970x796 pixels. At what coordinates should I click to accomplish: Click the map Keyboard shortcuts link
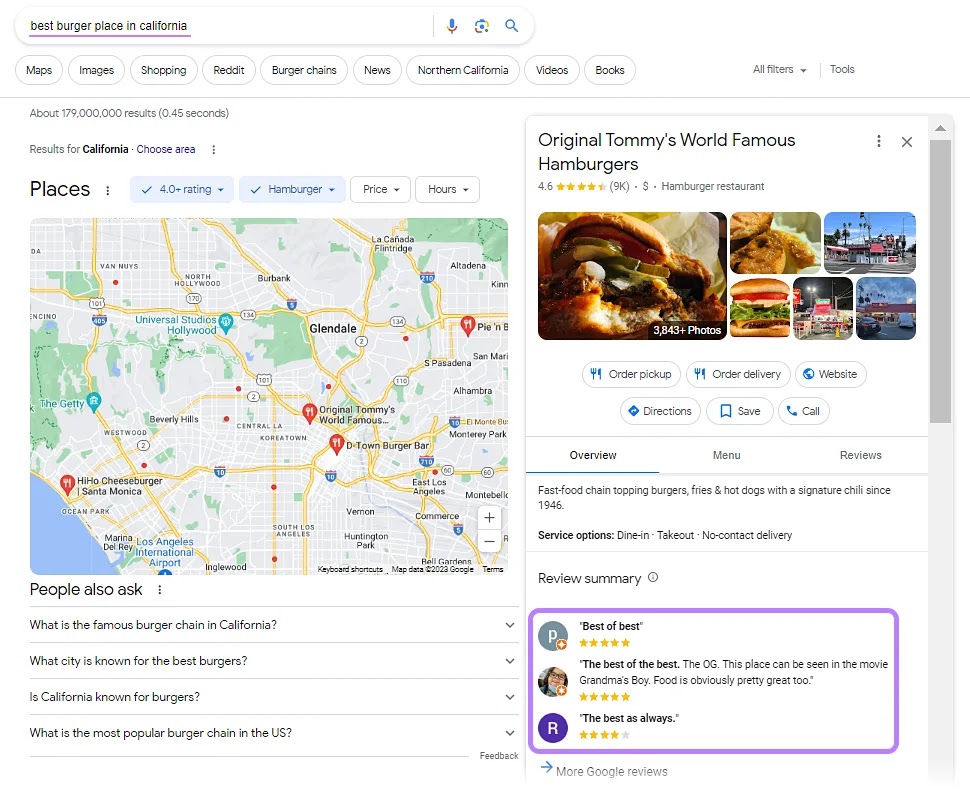pos(350,570)
